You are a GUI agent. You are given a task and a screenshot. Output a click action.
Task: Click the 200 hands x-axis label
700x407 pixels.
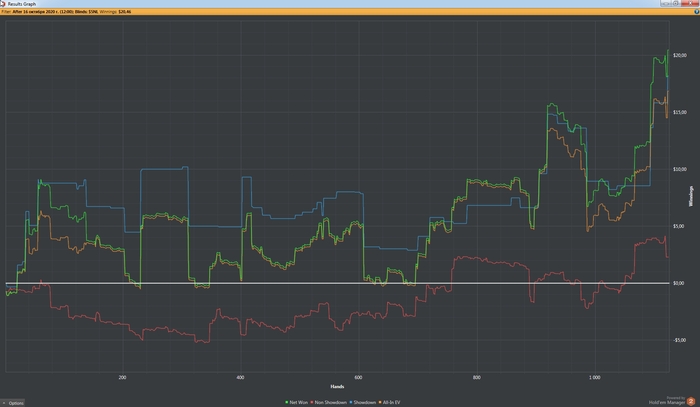122,378
